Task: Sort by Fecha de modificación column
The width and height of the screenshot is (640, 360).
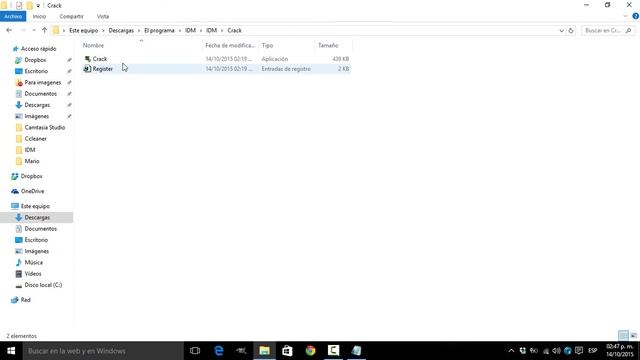Action: 230,45
